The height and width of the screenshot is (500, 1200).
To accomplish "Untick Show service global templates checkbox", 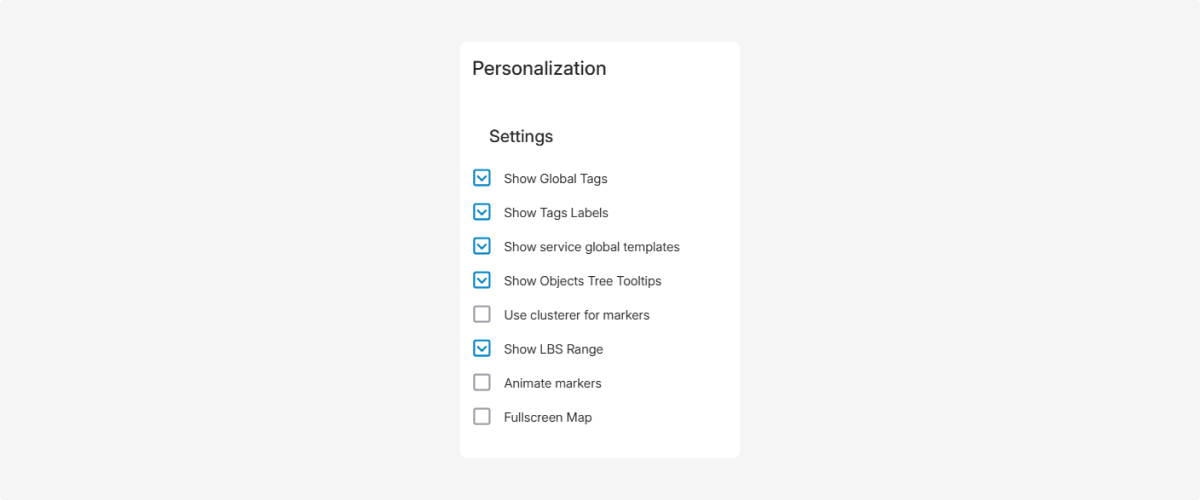I will (482, 246).
